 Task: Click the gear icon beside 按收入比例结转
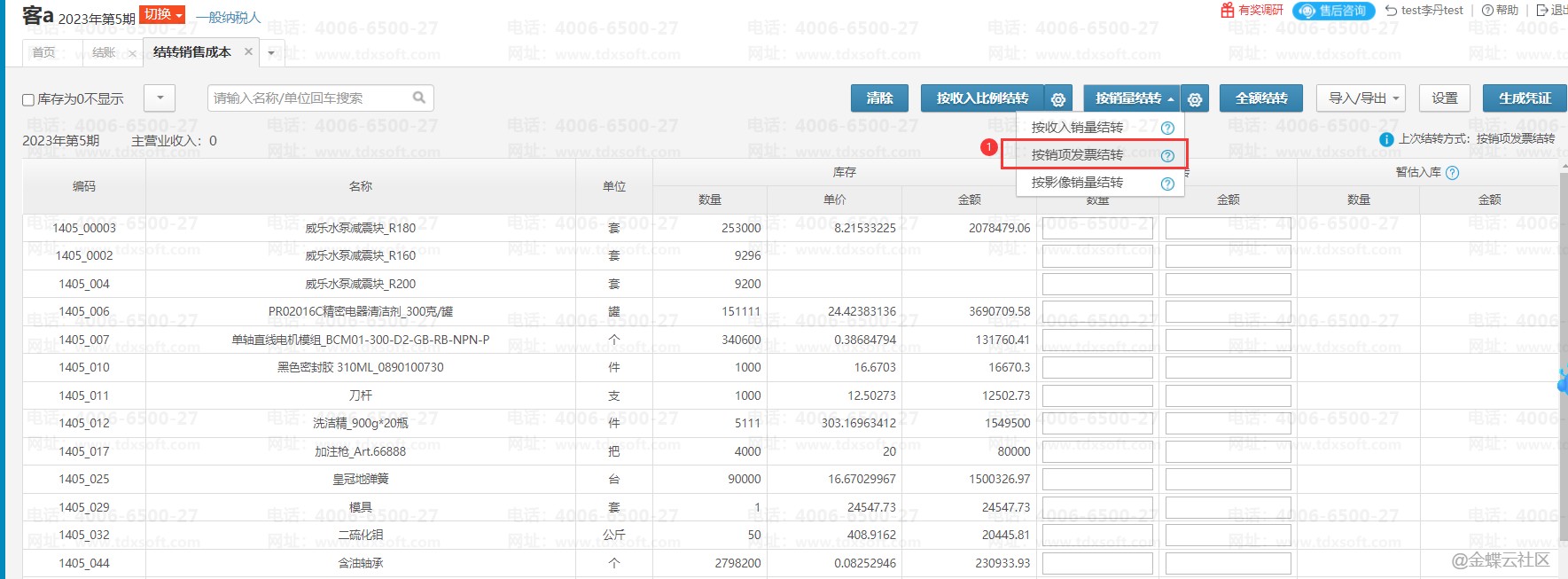point(1057,99)
